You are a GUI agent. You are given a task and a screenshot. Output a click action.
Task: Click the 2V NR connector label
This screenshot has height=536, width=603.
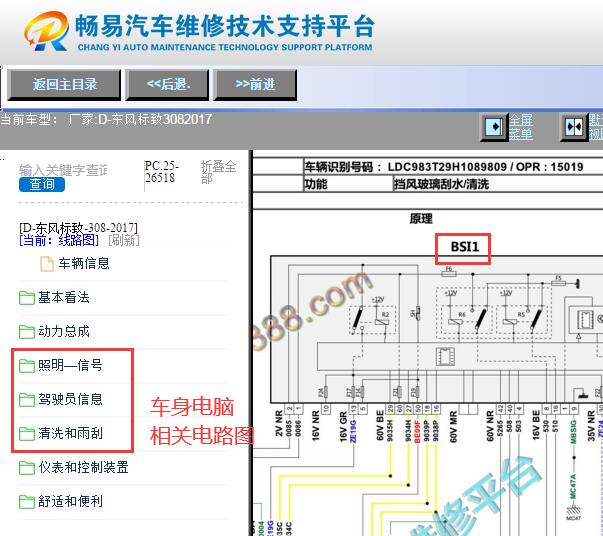coord(279,423)
